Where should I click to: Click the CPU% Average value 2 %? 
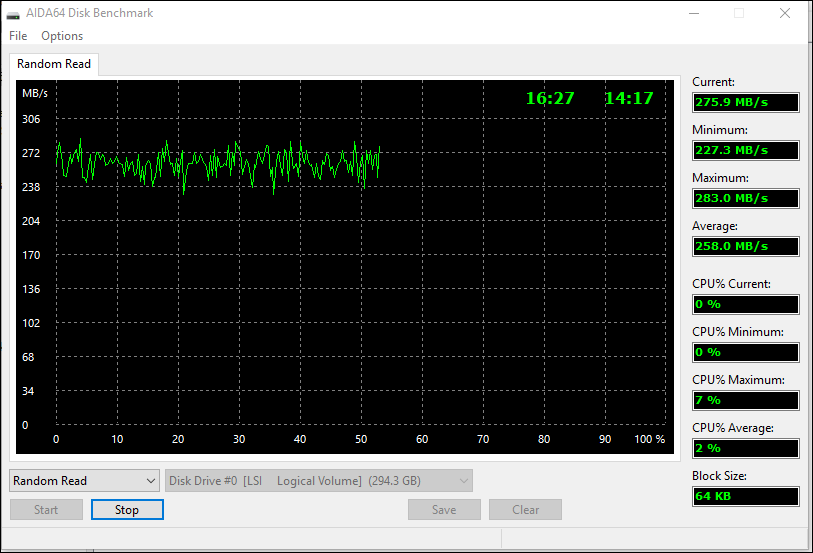pos(746,448)
